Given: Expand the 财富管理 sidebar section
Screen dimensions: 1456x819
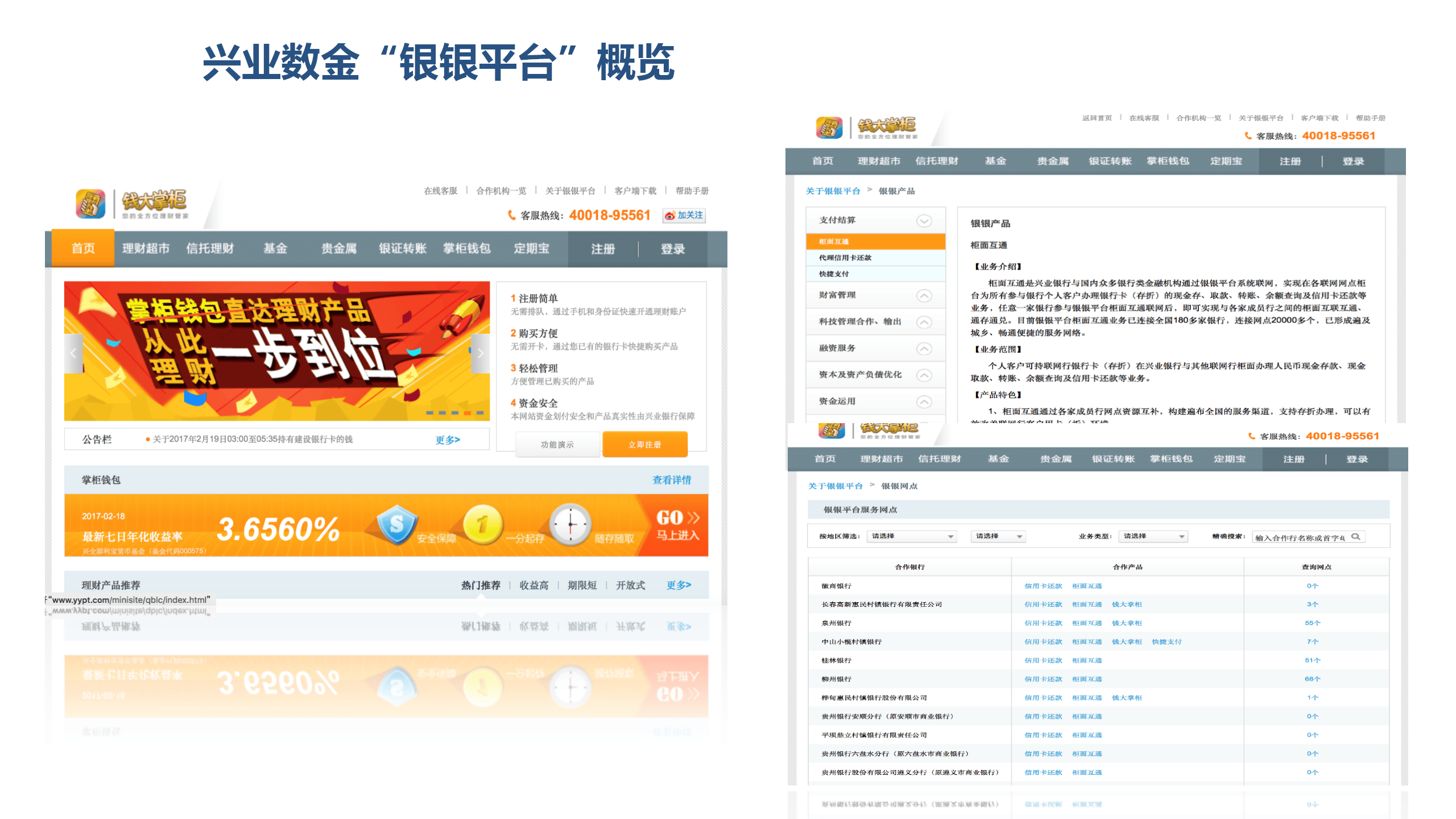Looking at the screenshot, I should coord(924,296).
